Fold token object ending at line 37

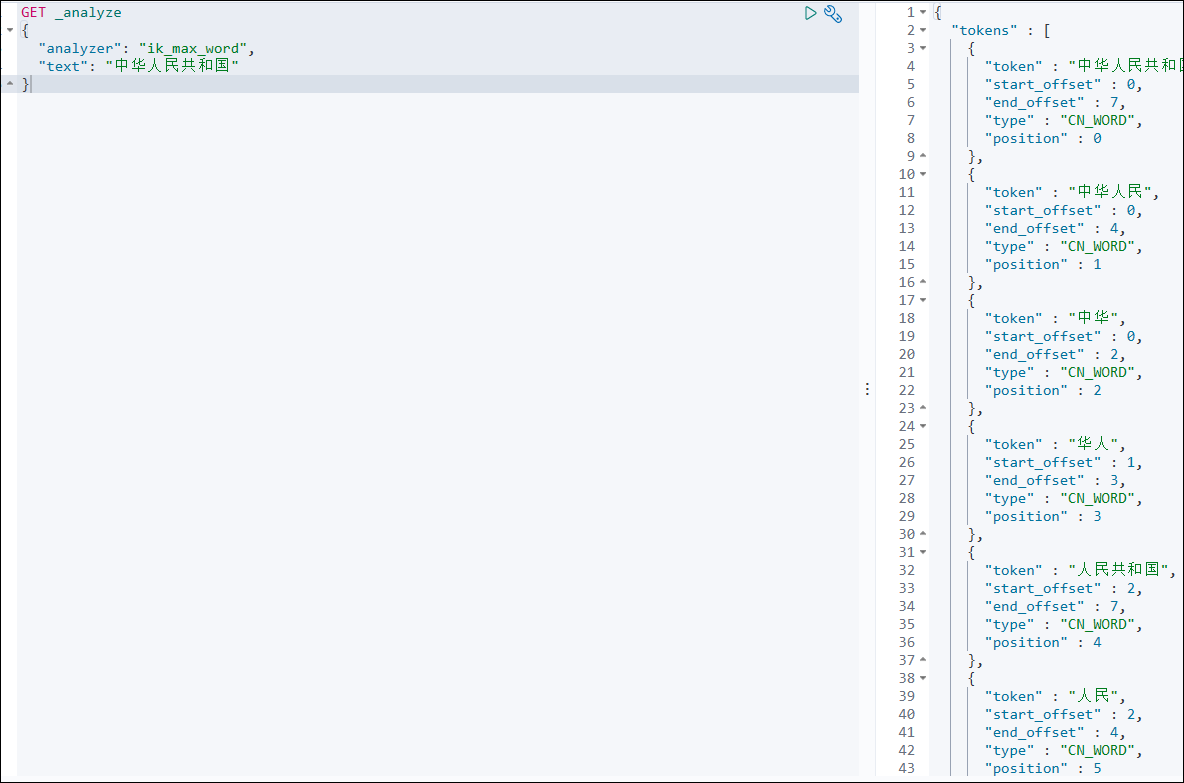tap(923, 661)
